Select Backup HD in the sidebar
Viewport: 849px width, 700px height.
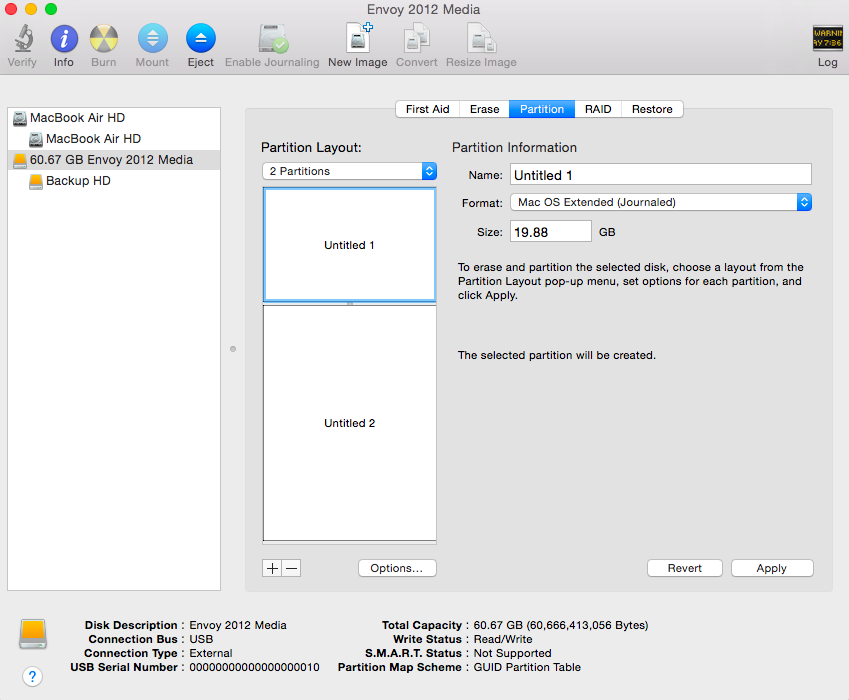pos(114,181)
